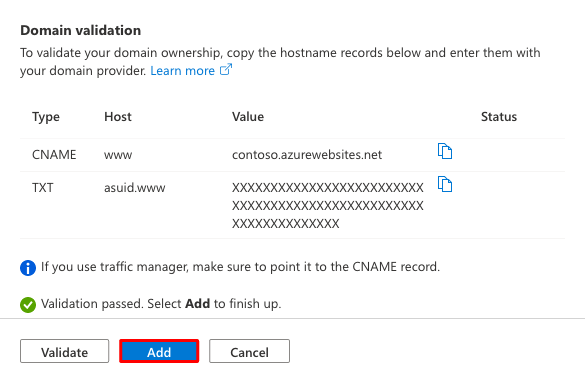Click the Add button to finish

(159, 351)
